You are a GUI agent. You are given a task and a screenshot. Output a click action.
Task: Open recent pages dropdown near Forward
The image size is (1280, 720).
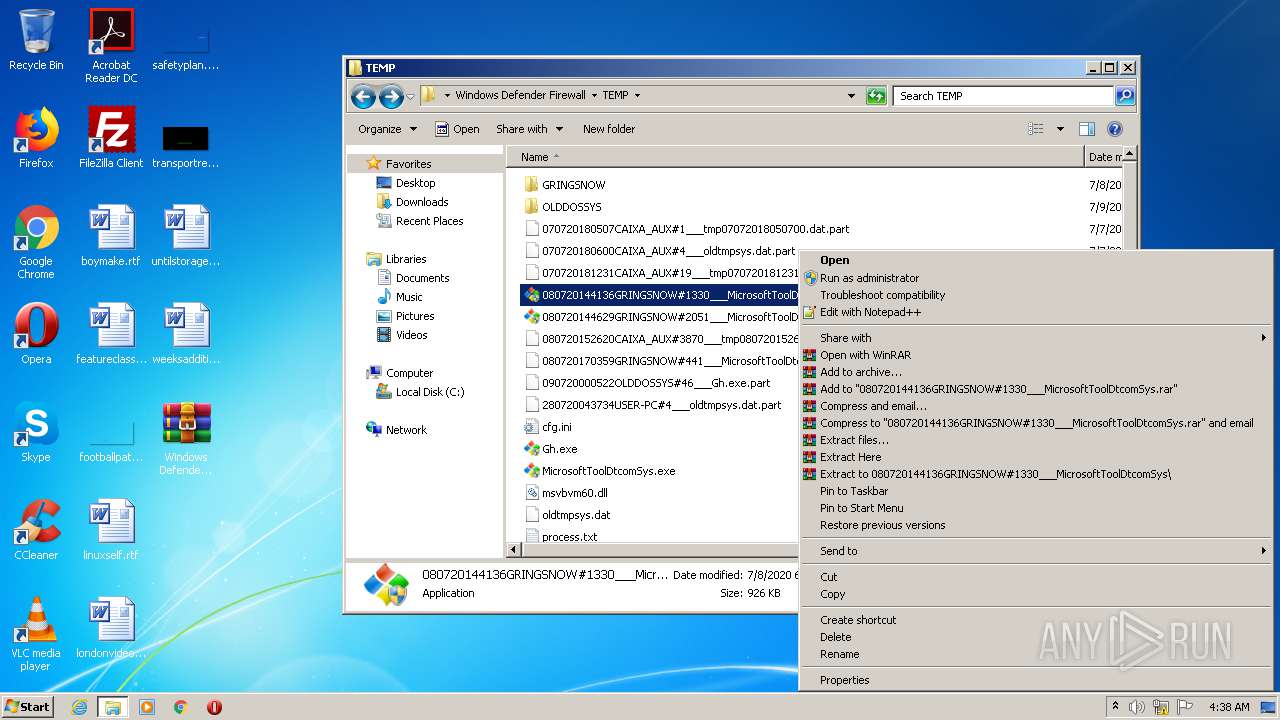(x=410, y=97)
